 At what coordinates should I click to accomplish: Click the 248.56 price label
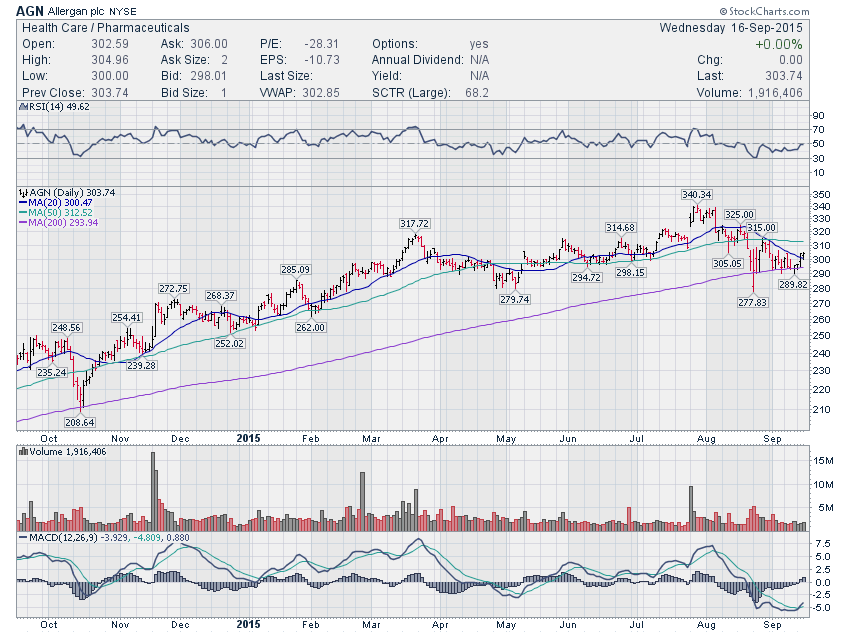click(66, 328)
